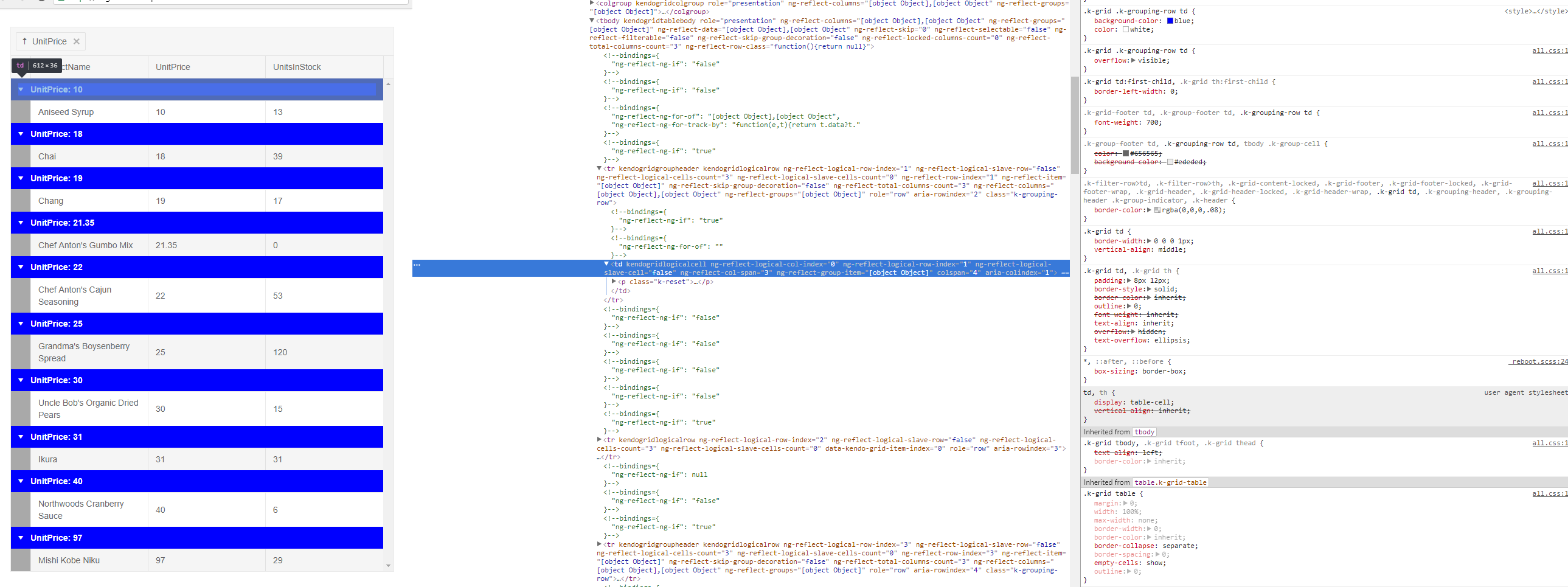This screenshot has height=587, width=1568.
Task: Collapse the UnitPrice: 21.35 group
Action: 21,223
